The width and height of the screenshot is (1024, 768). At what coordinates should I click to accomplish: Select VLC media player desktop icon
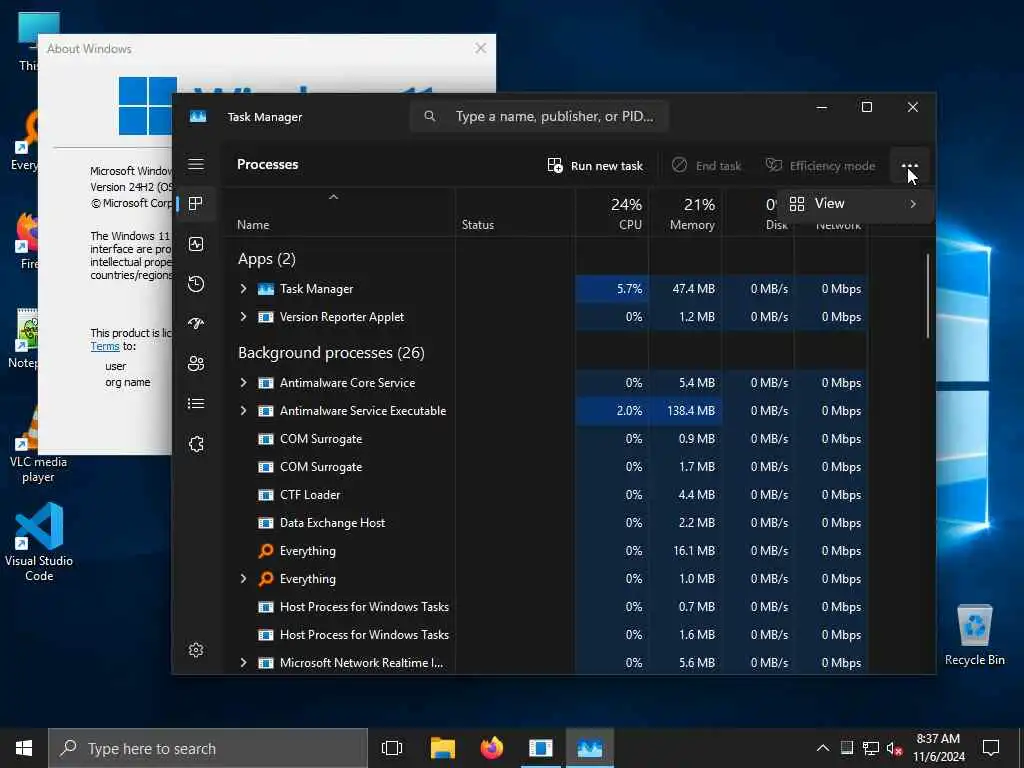(38, 444)
